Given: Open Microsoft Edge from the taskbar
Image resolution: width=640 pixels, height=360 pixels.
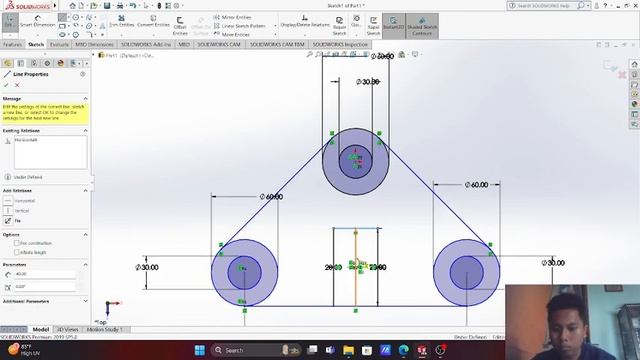Looking at the screenshot, I should (404, 350).
